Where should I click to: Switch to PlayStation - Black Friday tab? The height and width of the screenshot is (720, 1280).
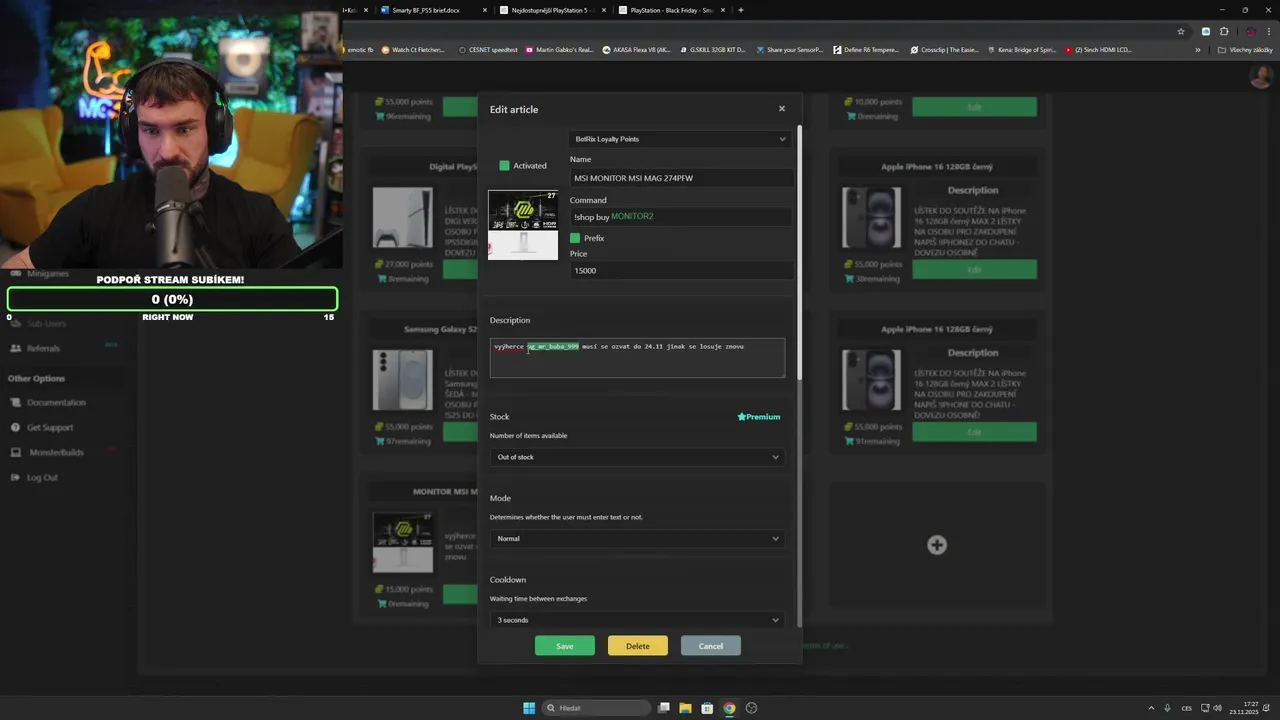tap(672, 10)
